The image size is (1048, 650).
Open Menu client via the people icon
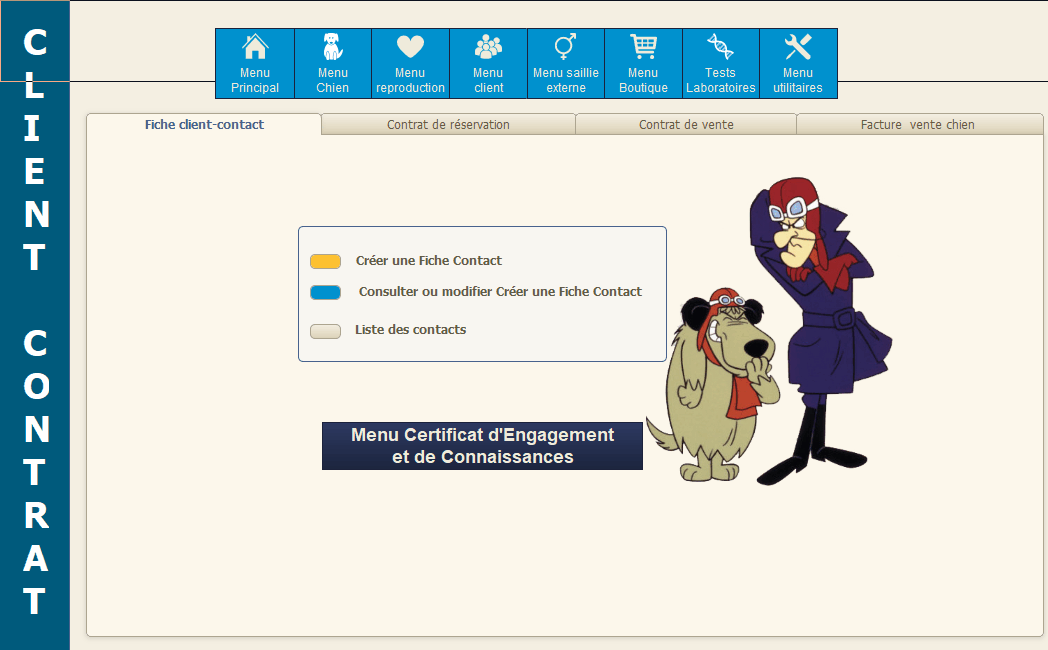click(x=488, y=47)
